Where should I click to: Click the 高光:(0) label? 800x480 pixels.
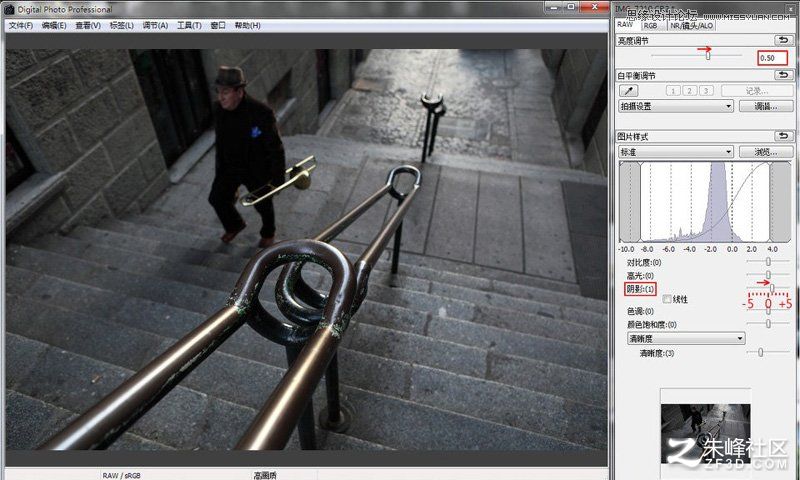point(640,275)
